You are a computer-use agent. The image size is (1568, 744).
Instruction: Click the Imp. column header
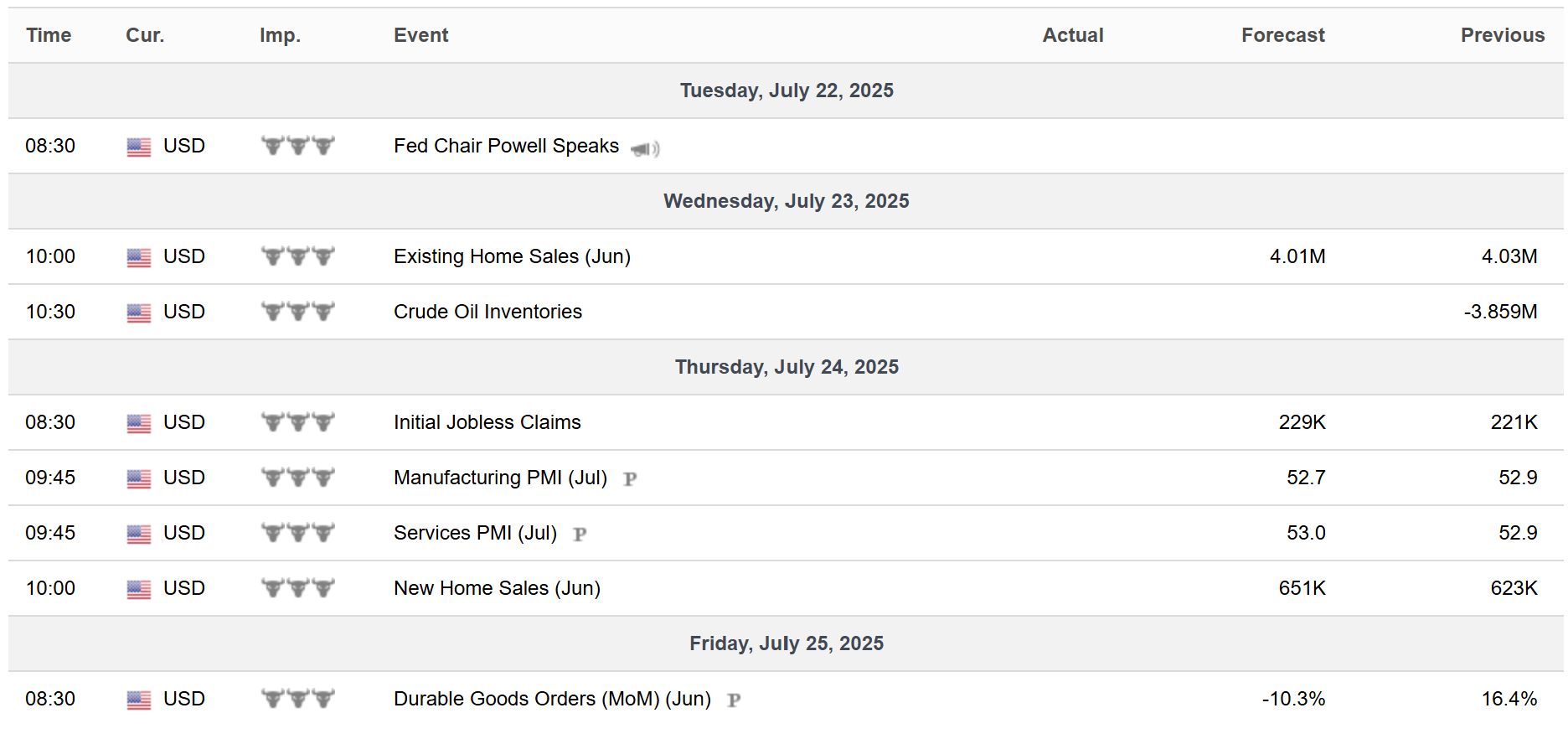[280, 35]
